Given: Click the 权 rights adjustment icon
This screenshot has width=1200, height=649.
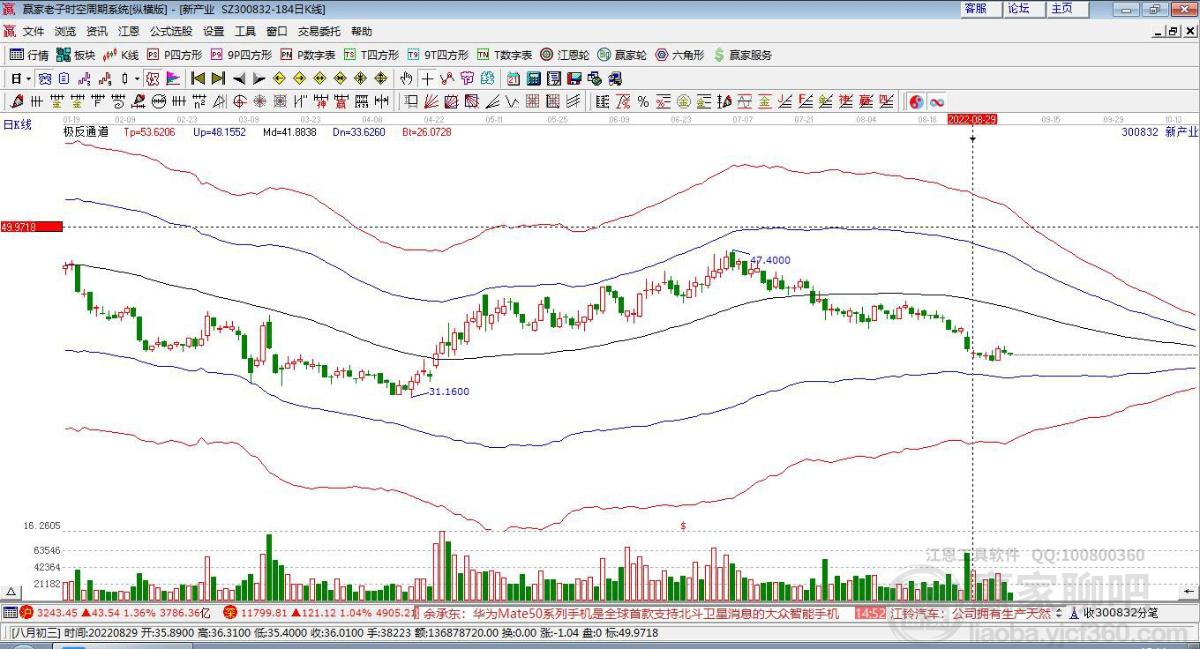Looking at the screenshot, I should (153, 78).
